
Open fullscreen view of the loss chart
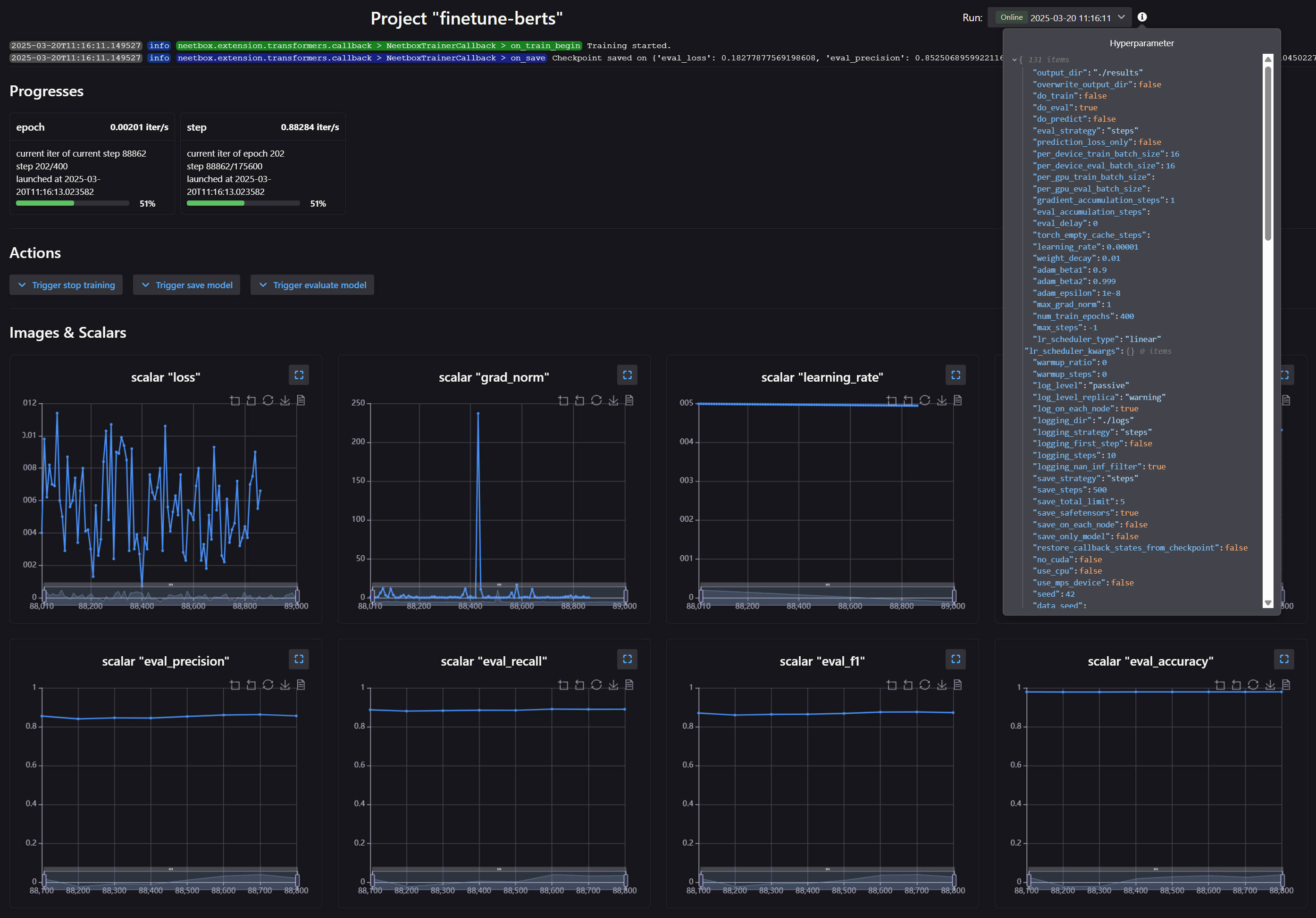click(299, 375)
